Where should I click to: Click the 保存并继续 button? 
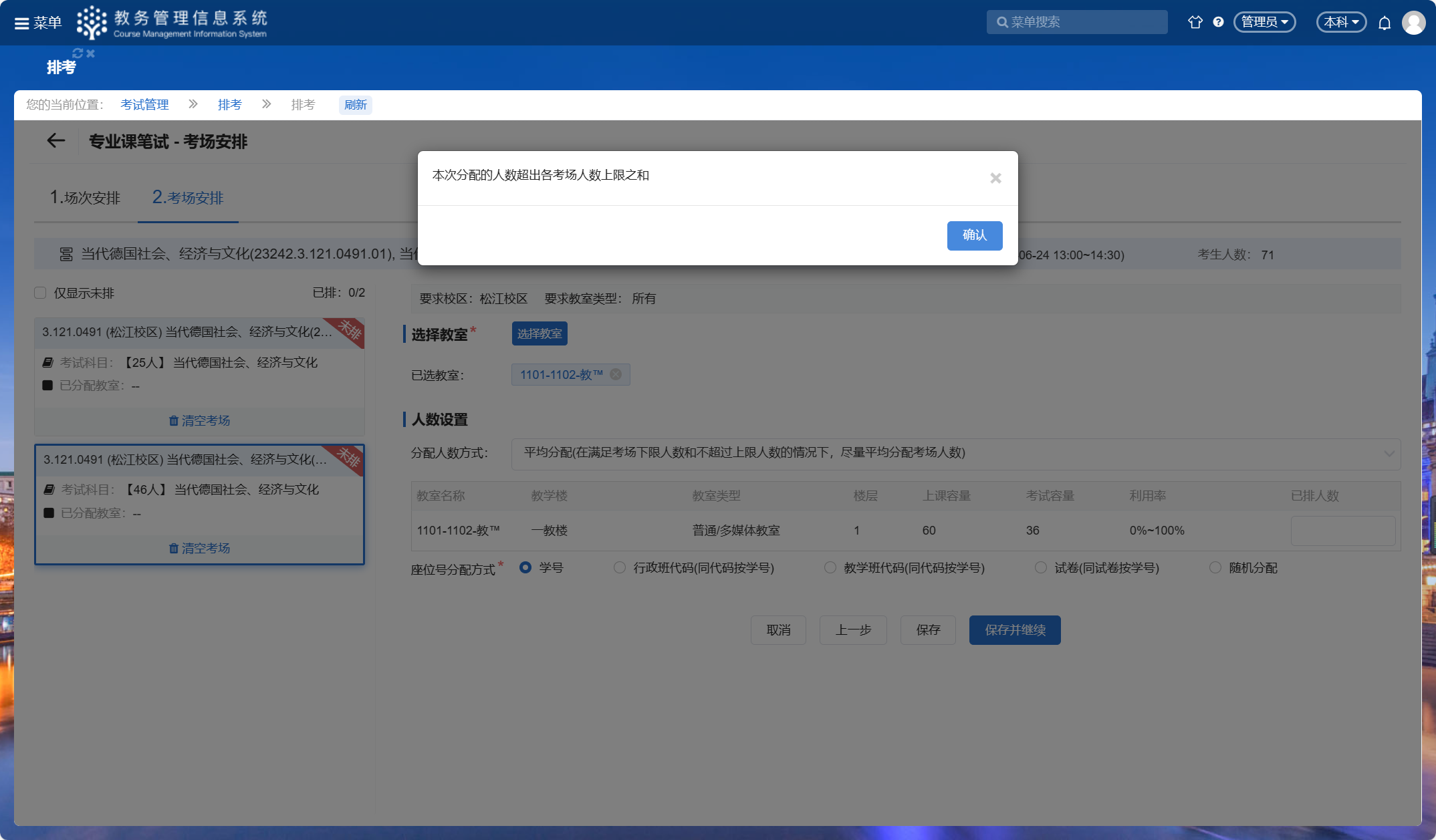(x=1014, y=630)
